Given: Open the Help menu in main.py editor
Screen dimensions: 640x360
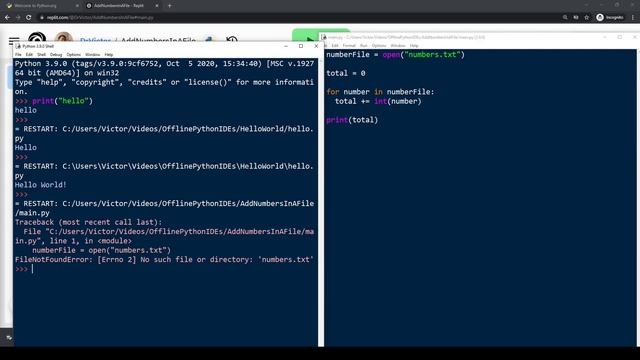Looking at the screenshot, I should [414, 46].
